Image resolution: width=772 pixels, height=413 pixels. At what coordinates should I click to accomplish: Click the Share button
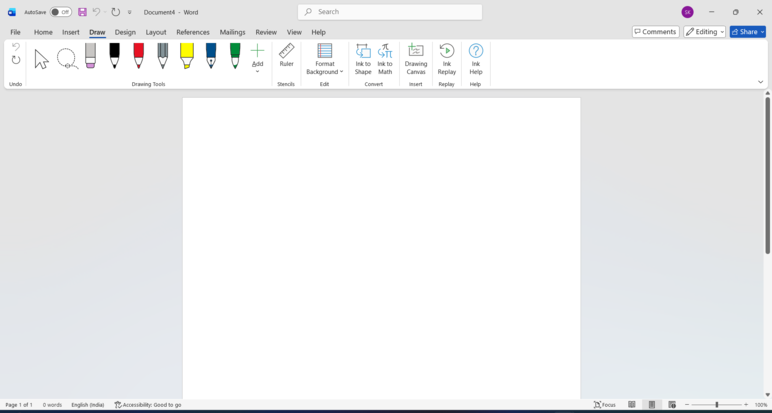[747, 32]
